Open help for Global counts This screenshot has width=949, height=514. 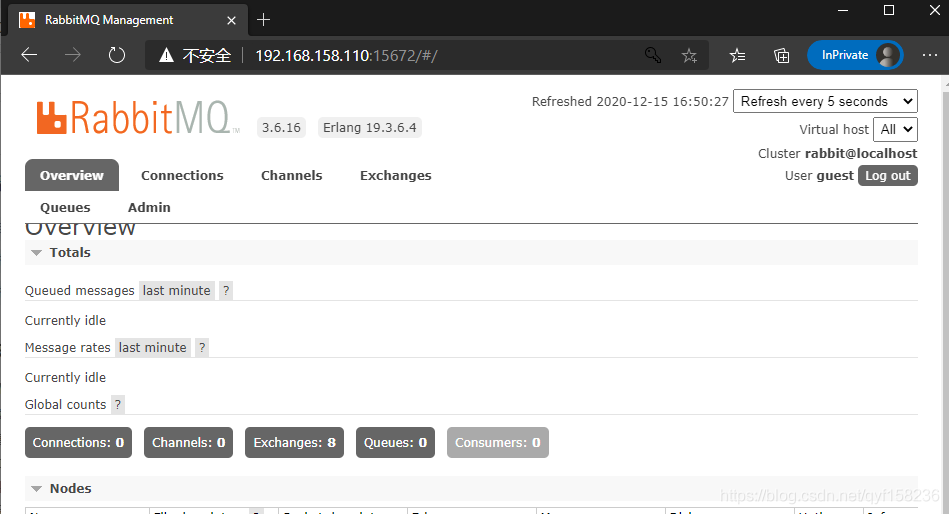[x=118, y=404]
